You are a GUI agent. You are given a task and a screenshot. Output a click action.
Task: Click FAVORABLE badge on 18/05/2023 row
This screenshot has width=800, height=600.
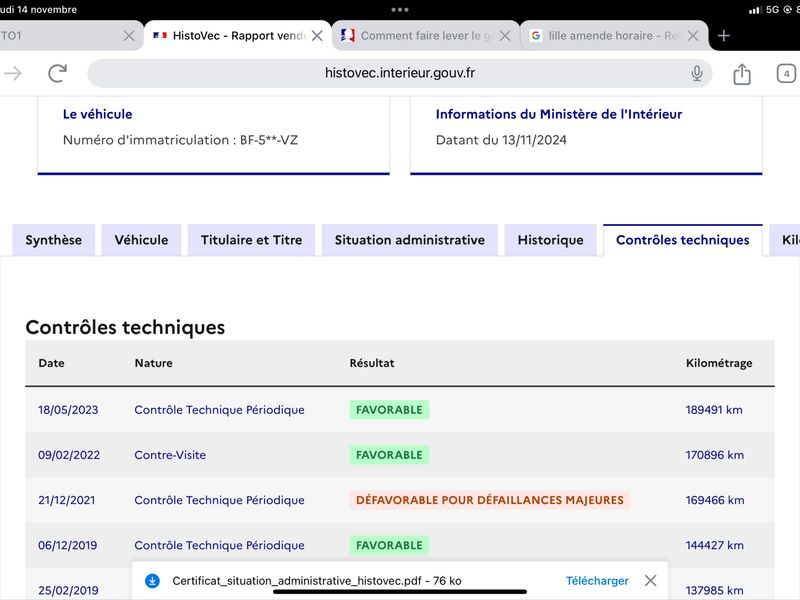pos(389,410)
